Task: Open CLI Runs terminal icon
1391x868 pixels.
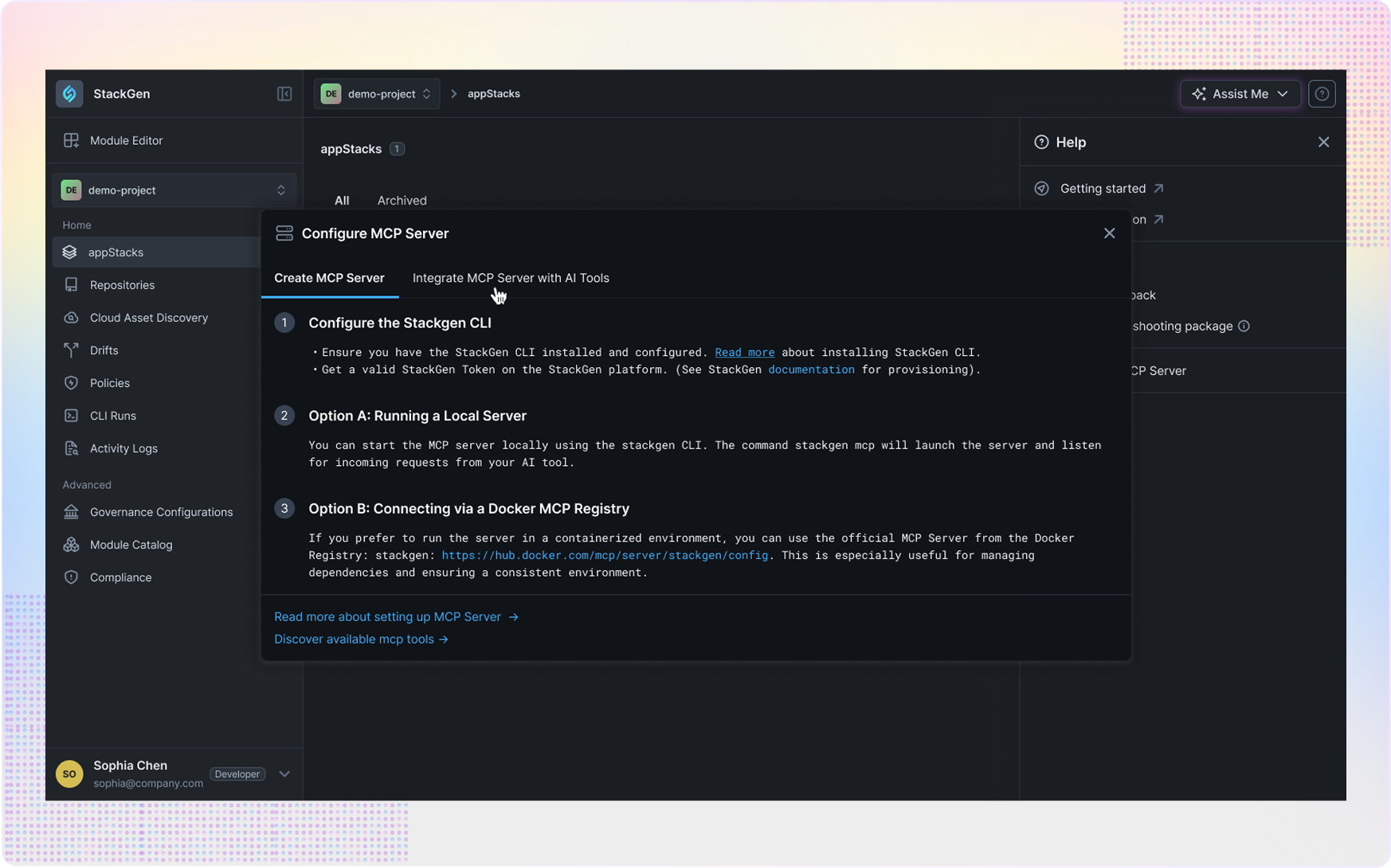Action: [x=72, y=416]
